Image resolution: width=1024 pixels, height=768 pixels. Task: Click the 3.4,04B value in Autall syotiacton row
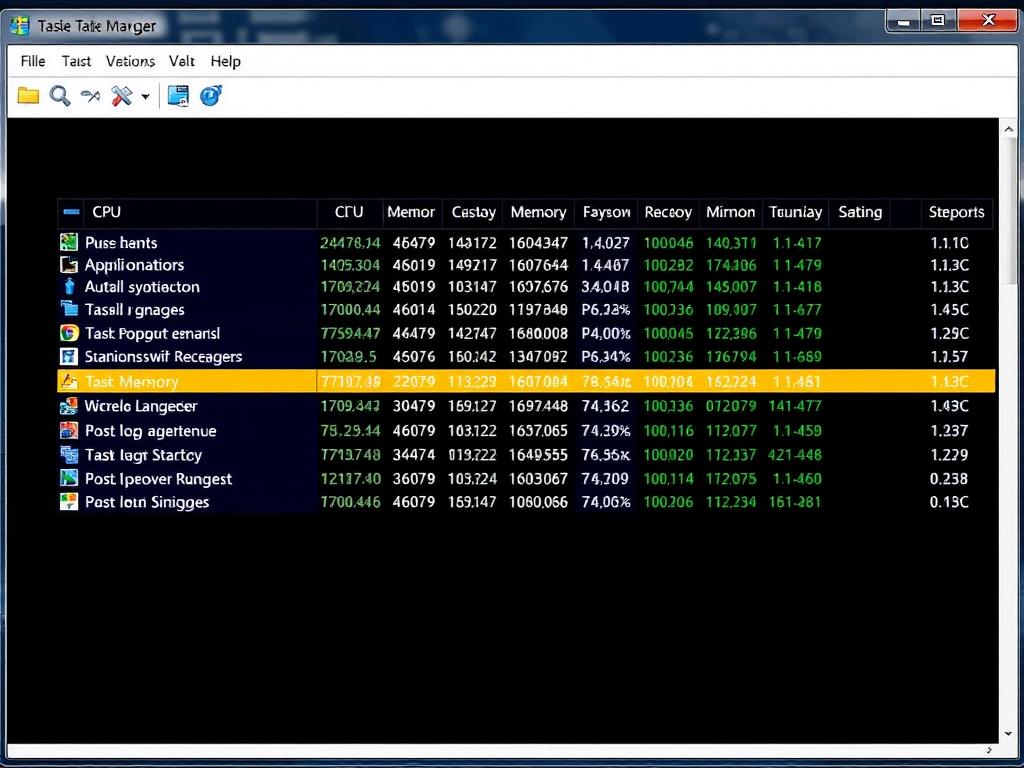point(605,287)
